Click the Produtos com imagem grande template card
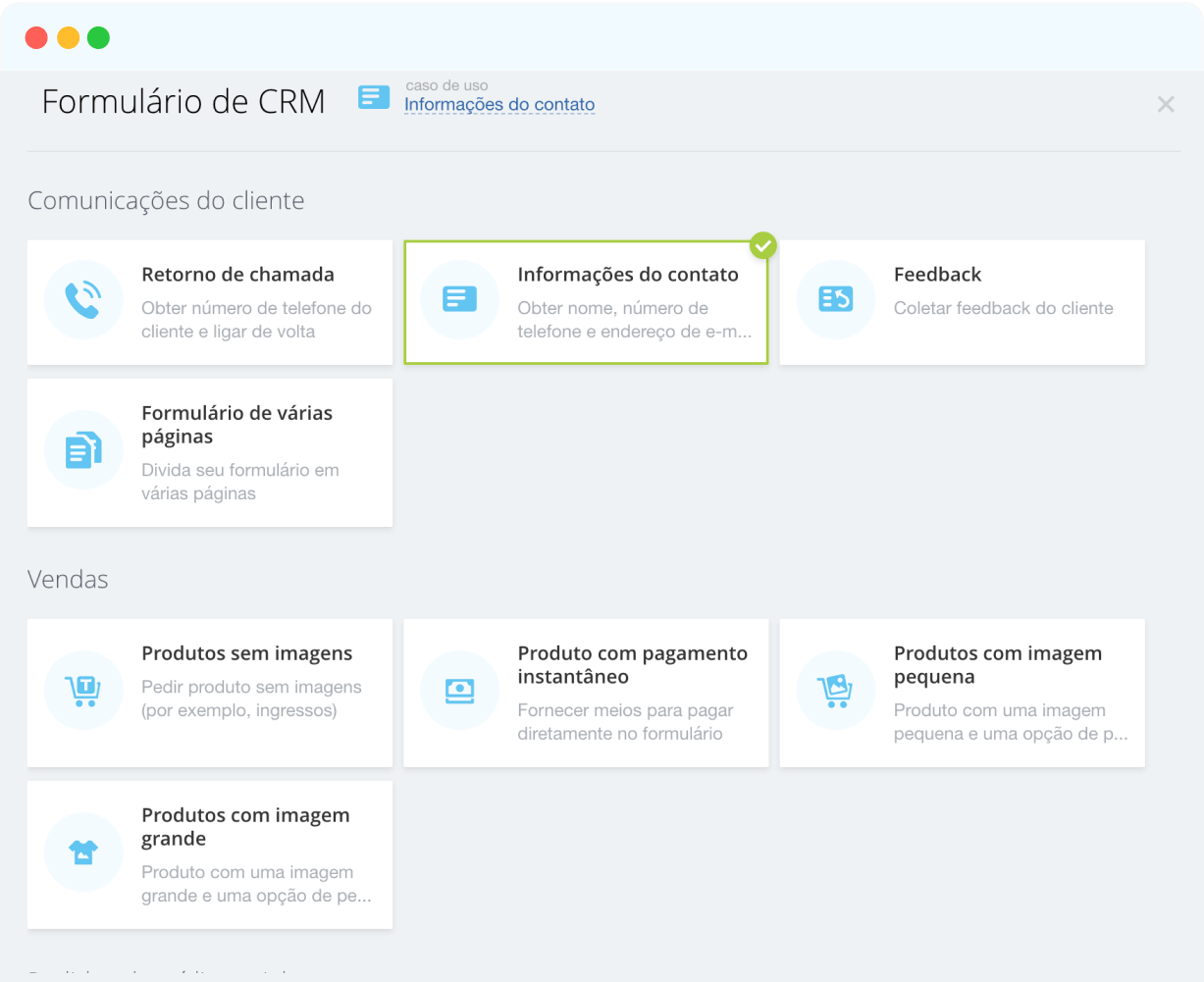Image resolution: width=1204 pixels, height=982 pixels. click(209, 853)
